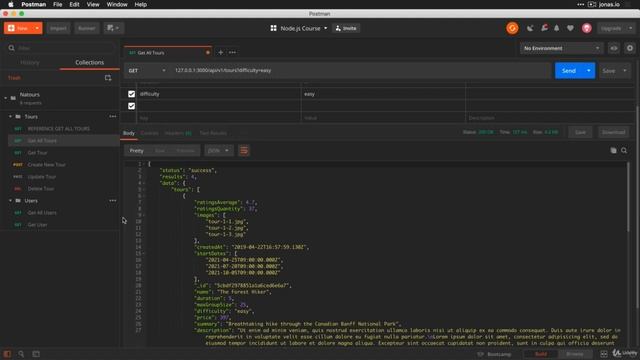640x360 pixels.
Task: Click the request Save button
Action: (x=609, y=71)
